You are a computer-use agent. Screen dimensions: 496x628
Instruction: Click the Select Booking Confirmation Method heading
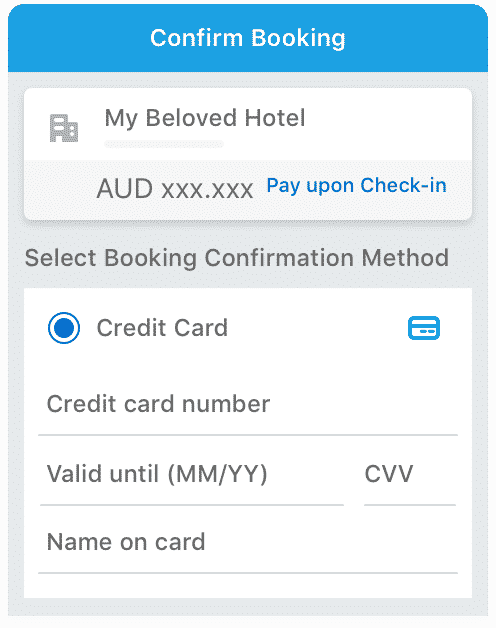(x=237, y=258)
